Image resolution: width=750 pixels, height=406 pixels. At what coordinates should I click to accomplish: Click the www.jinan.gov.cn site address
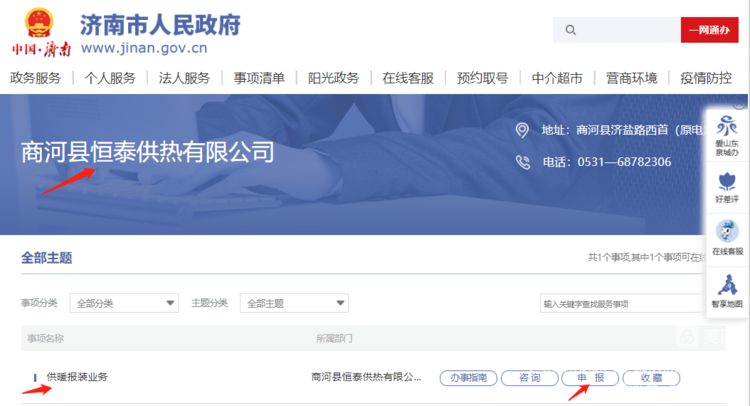point(144,48)
